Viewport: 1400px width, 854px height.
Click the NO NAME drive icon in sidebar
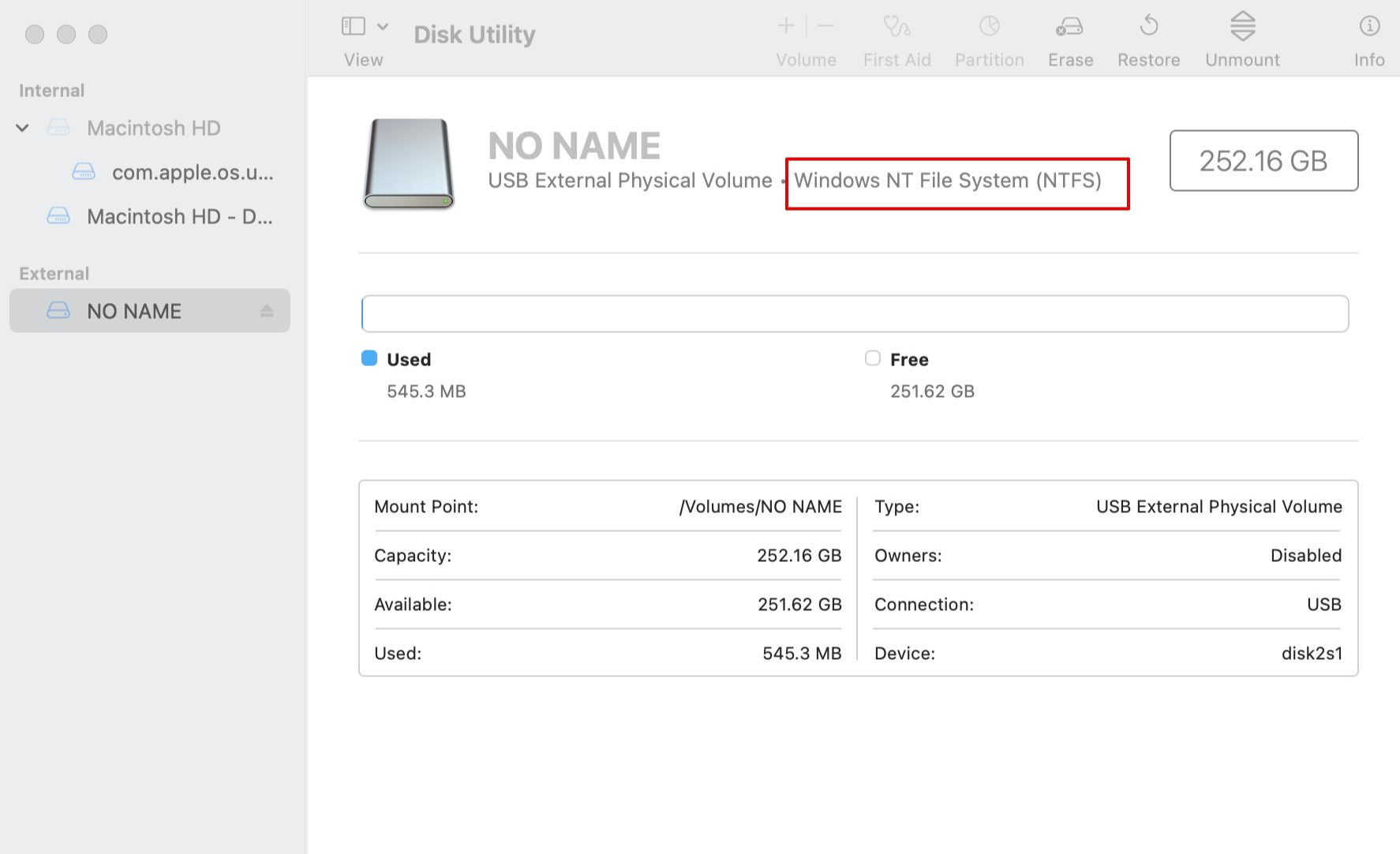point(58,310)
